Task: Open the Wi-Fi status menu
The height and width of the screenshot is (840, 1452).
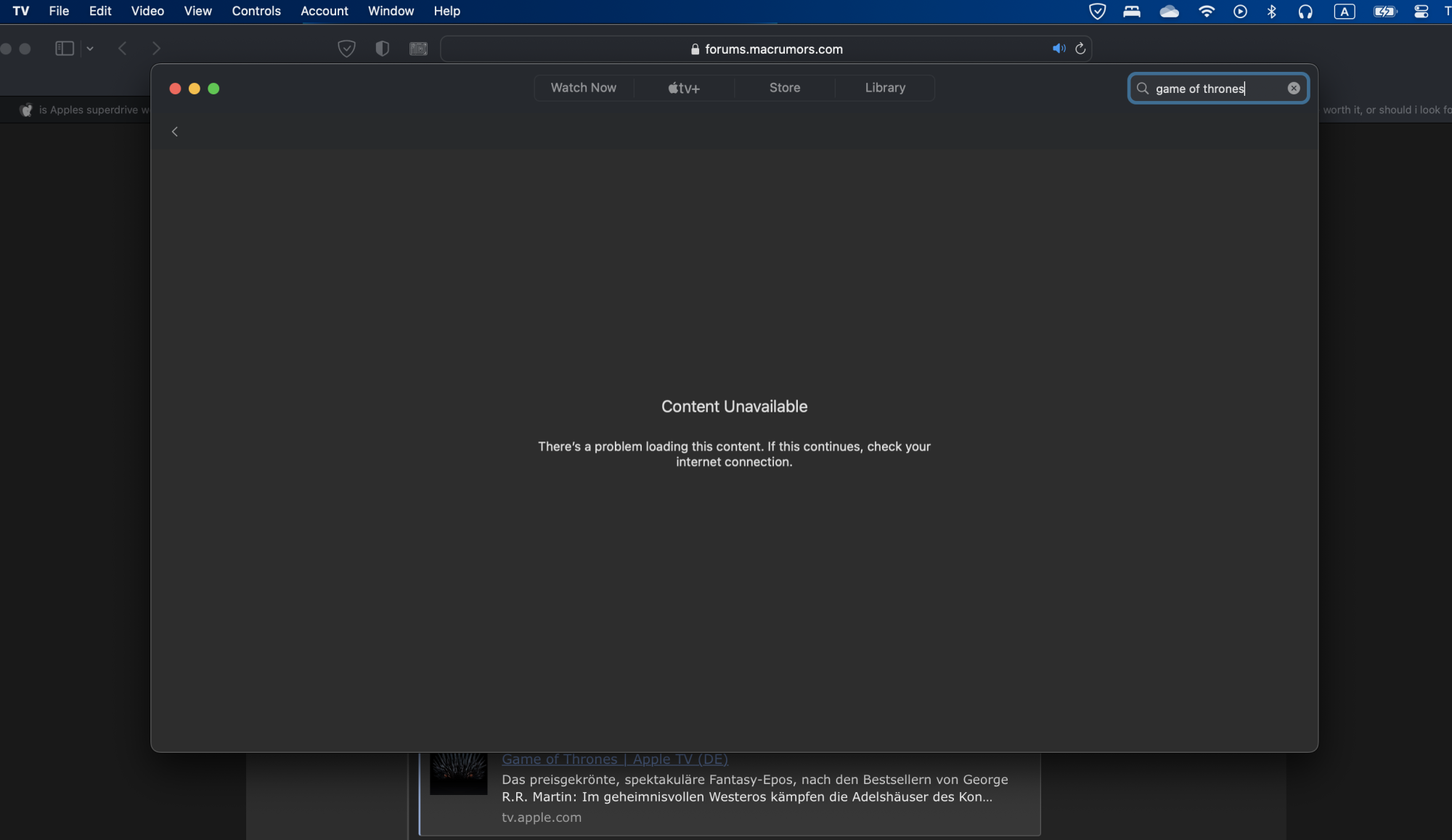Action: pos(1206,11)
